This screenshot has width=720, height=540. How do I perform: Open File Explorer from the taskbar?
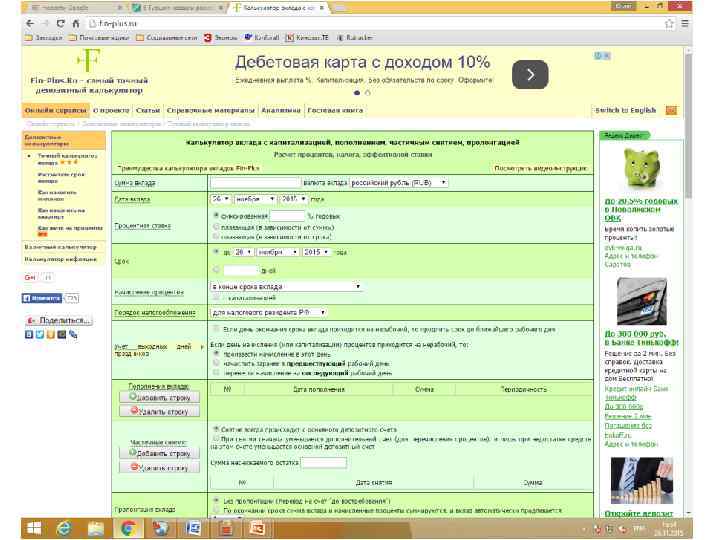(x=96, y=529)
